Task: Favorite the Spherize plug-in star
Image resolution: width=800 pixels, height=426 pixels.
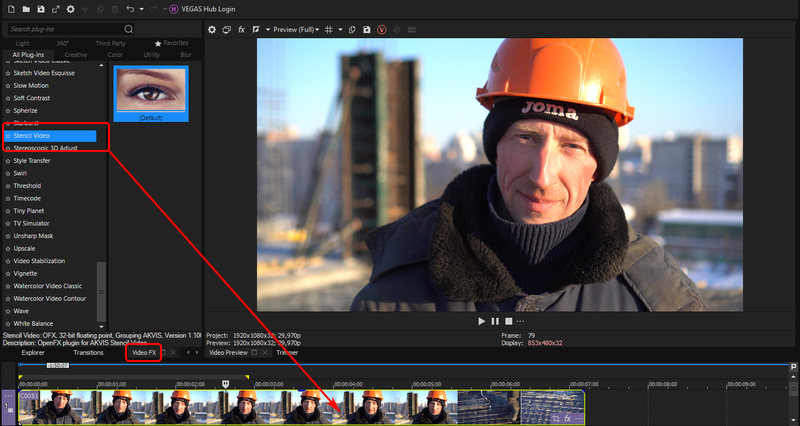Action: [8, 111]
